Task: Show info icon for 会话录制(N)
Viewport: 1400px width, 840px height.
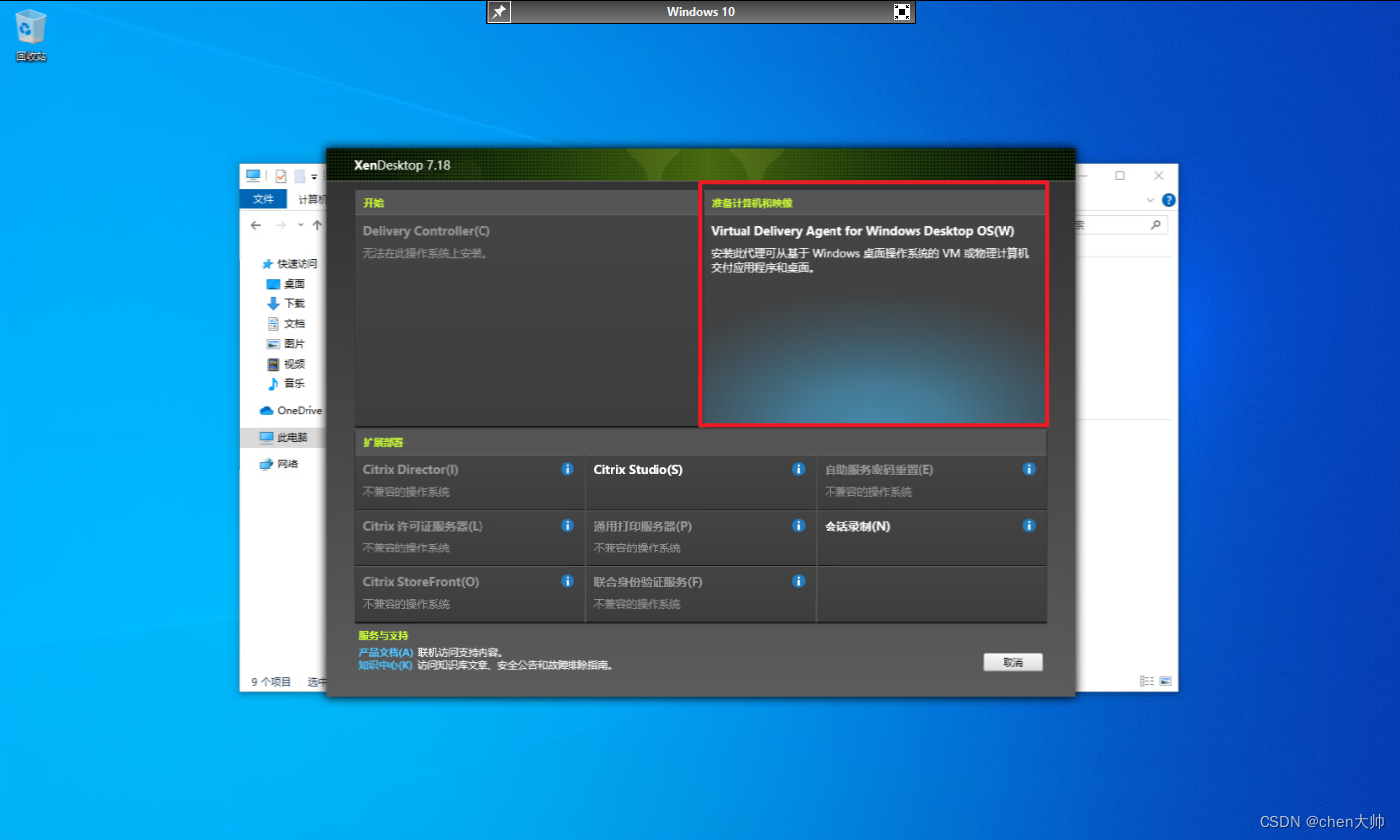Action: coord(1029,526)
